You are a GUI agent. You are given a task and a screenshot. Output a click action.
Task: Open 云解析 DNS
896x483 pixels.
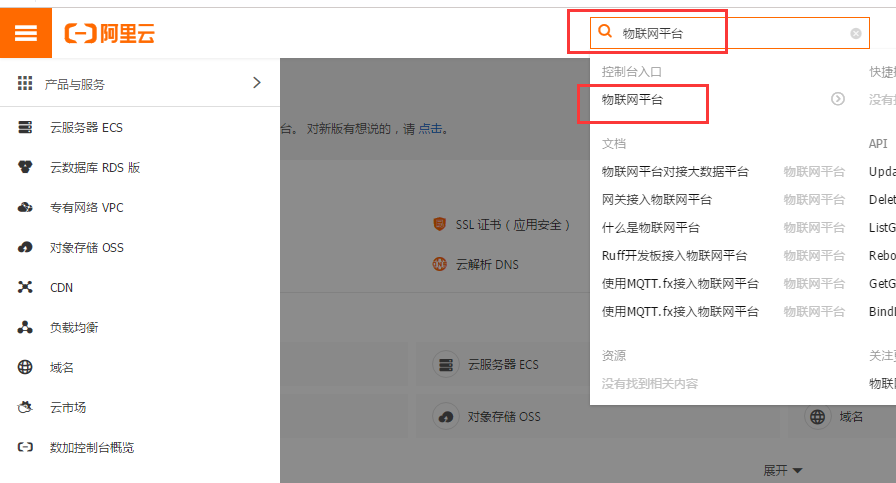tap(487, 265)
